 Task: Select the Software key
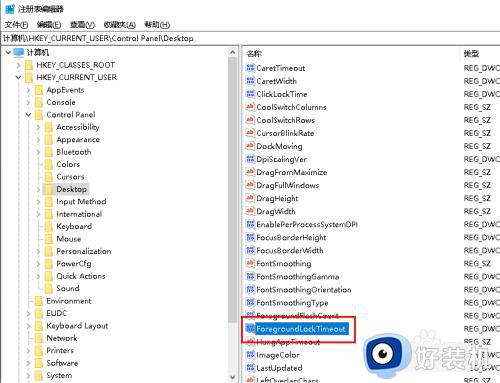[62, 363]
